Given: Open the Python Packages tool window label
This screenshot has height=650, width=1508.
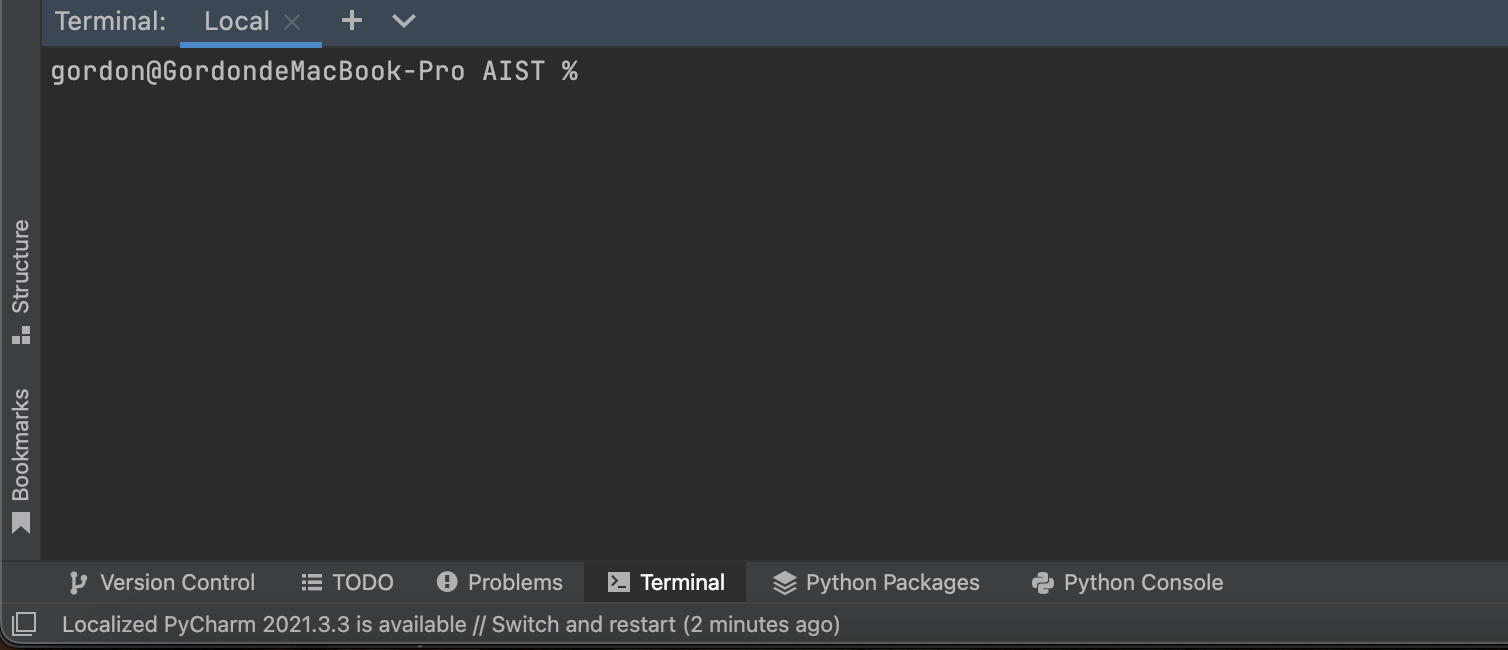Looking at the screenshot, I should pyautogui.click(x=892, y=582).
